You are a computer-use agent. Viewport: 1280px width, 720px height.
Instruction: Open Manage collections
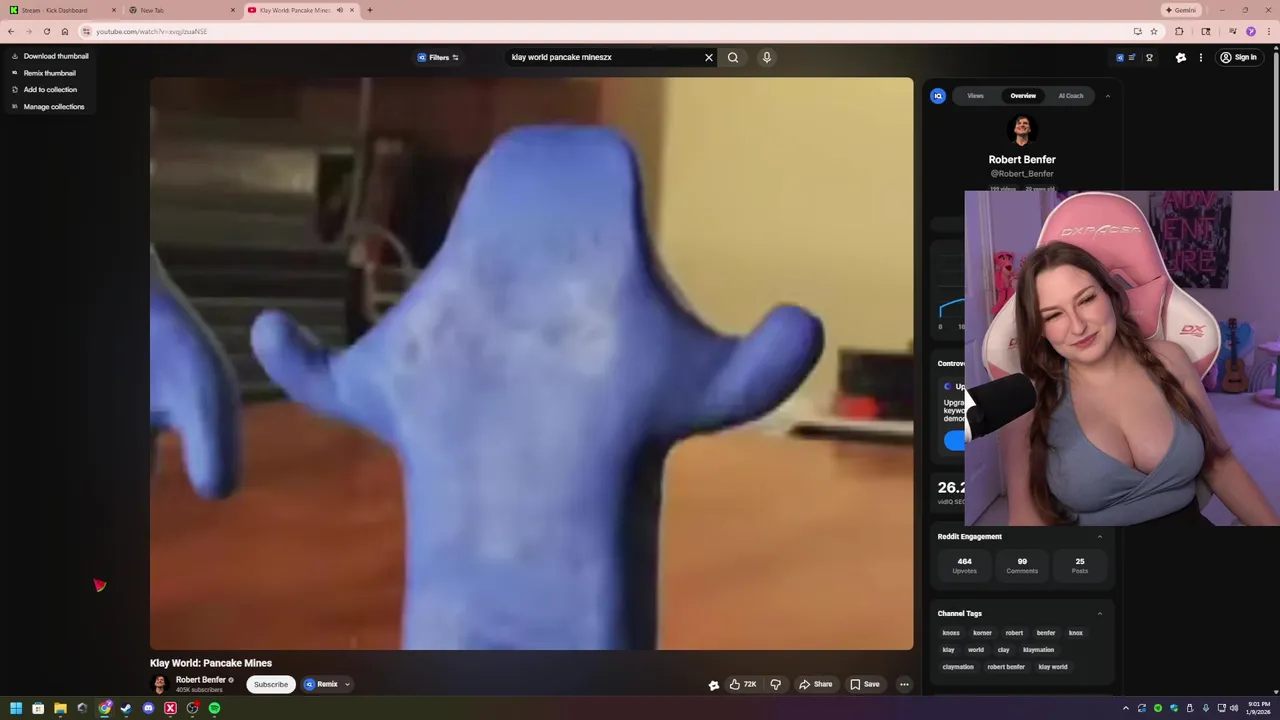click(x=48, y=107)
